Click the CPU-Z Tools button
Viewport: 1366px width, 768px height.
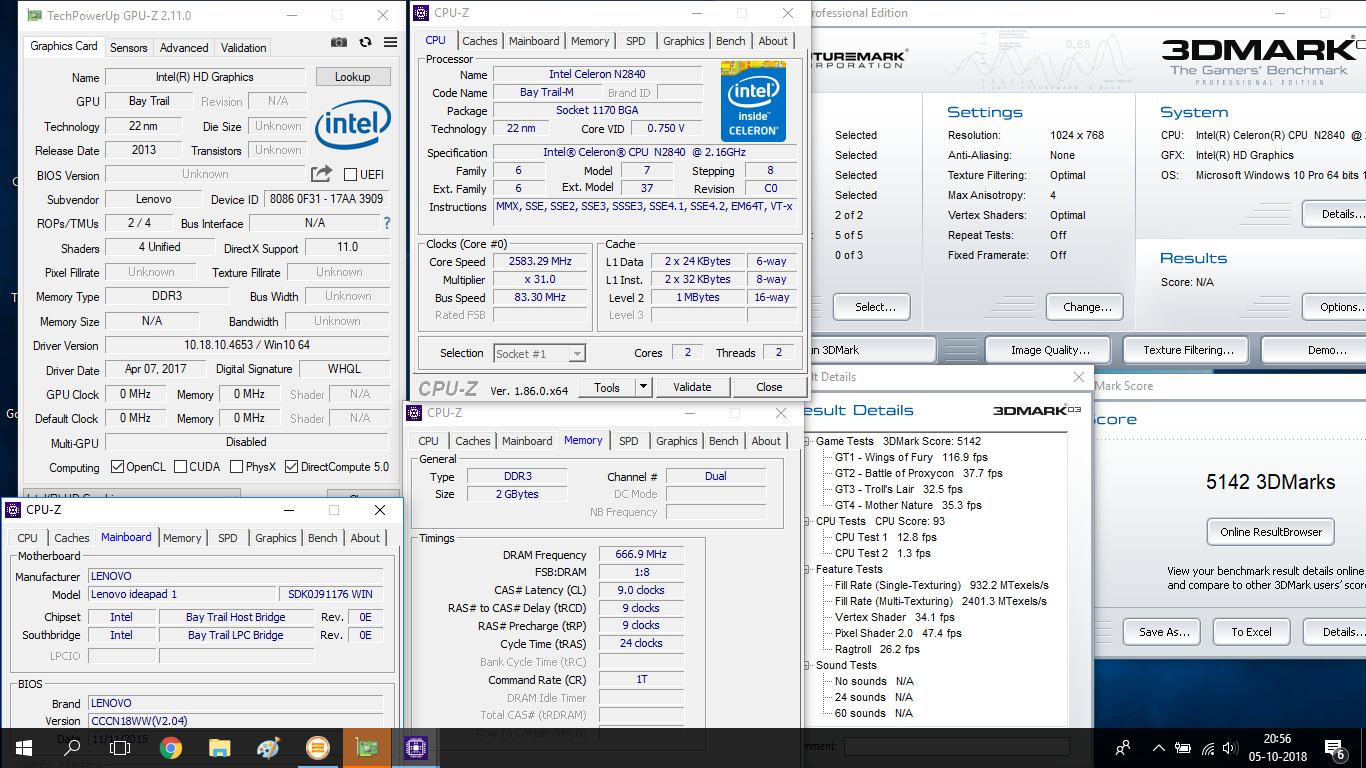click(607, 387)
